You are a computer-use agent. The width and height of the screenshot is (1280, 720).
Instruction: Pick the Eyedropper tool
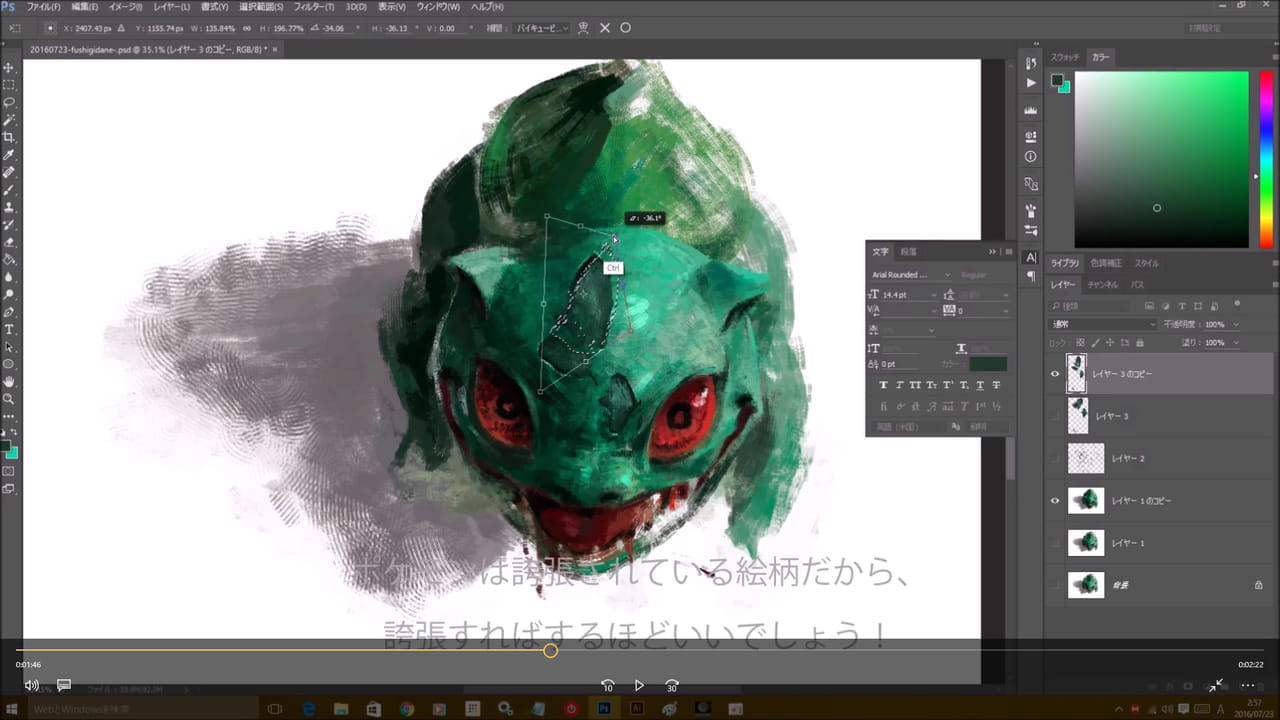[x=9, y=155]
